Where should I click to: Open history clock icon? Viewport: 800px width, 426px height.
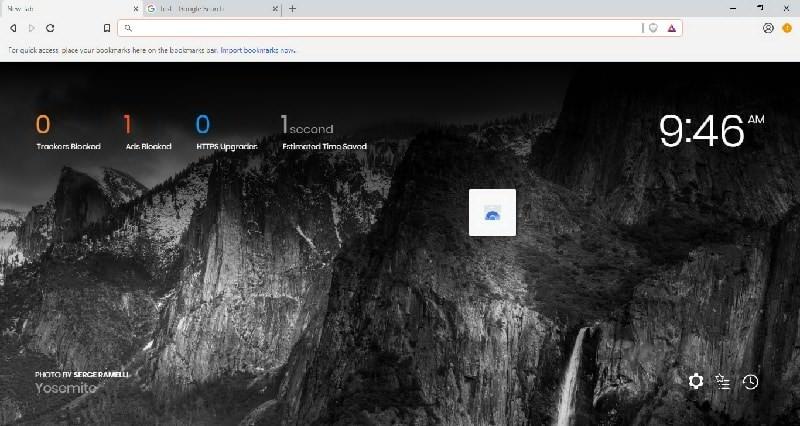[750, 382]
